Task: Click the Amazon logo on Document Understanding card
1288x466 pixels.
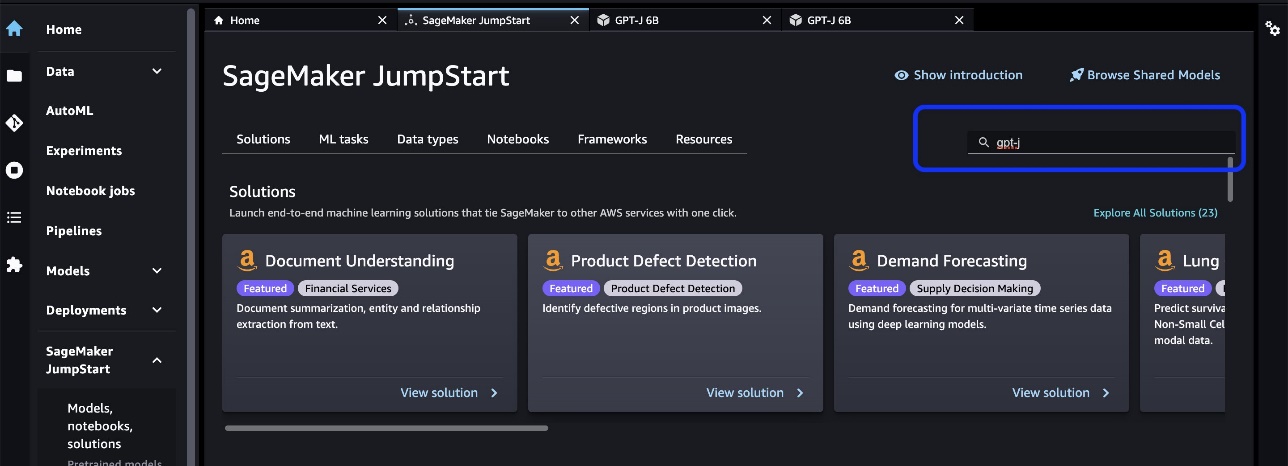Action: click(x=247, y=261)
